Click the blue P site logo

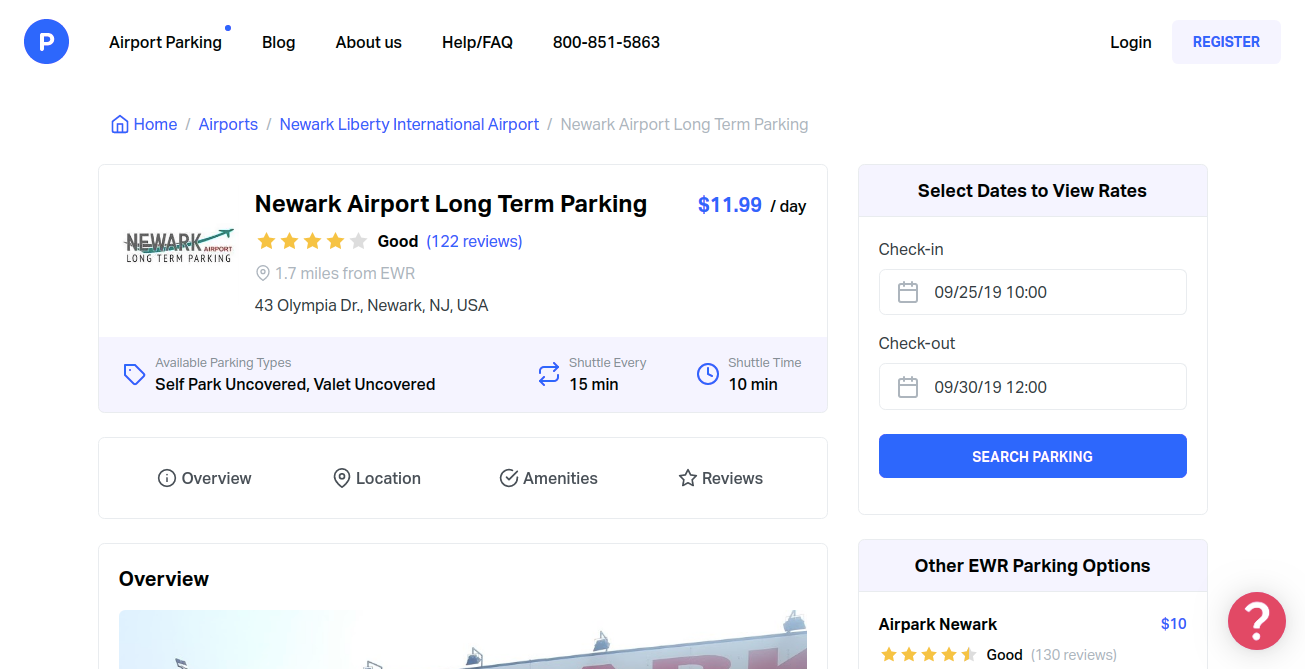click(46, 42)
